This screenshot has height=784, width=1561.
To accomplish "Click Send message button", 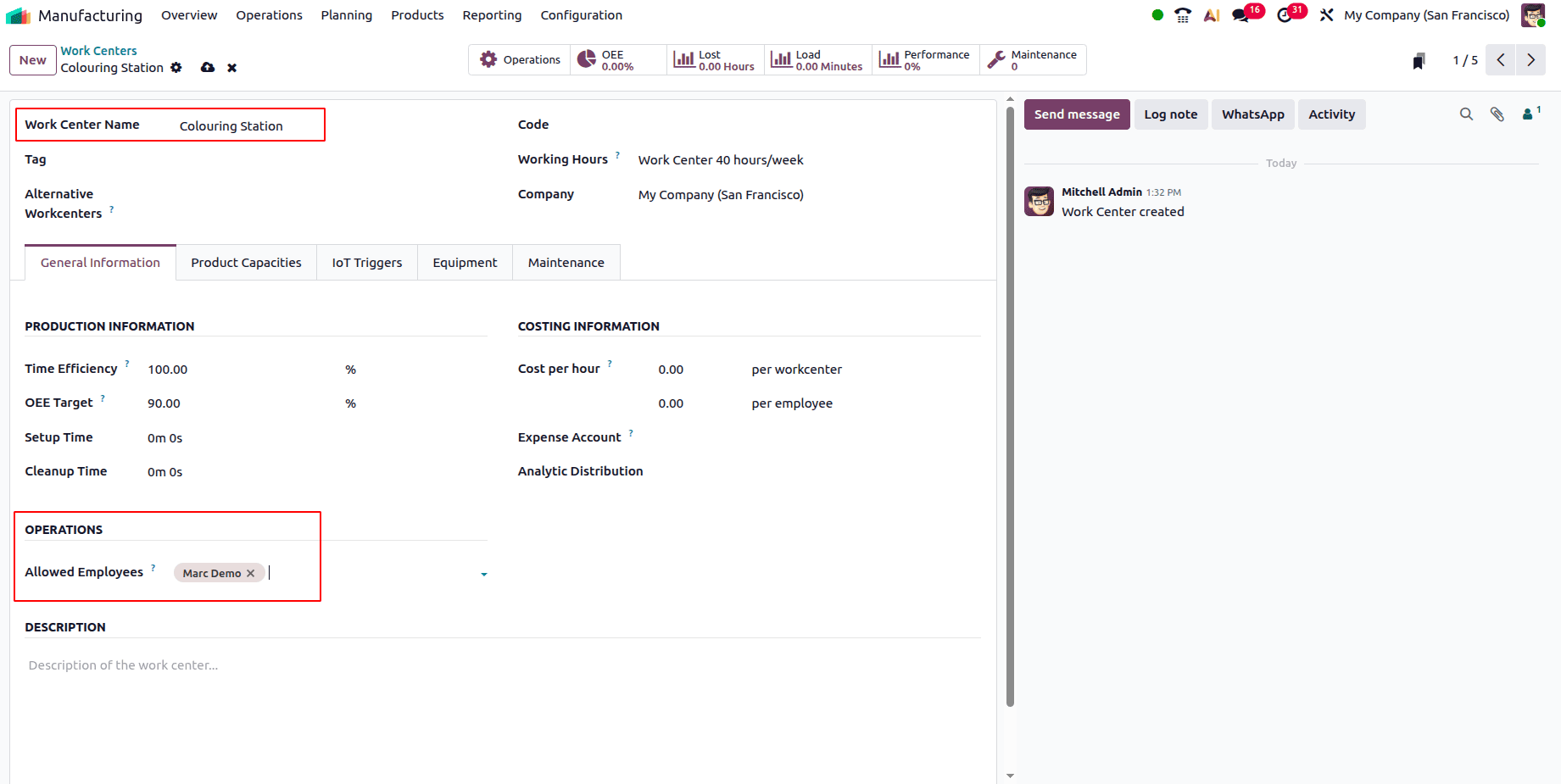I will (x=1077, y=114).
